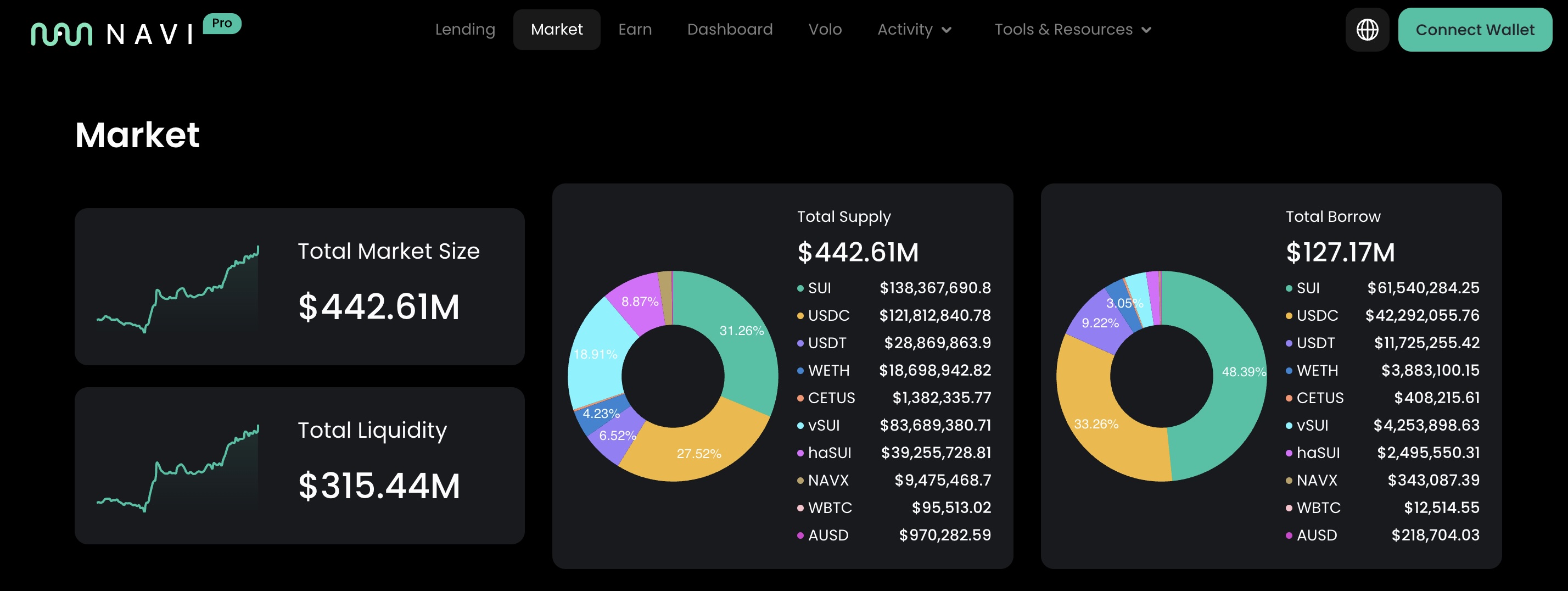Click WBTC legend dot in Total Supply
This screenshot has height=591, width=1568.
[800, 508]
